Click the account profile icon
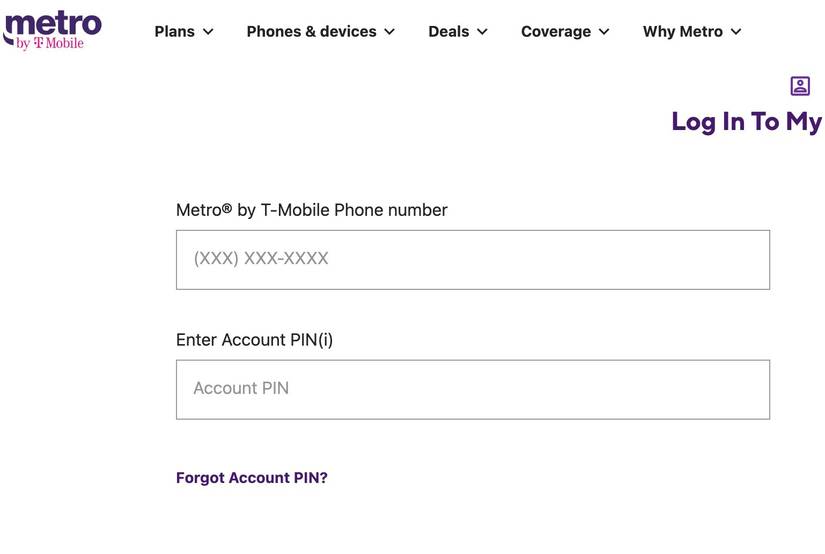Screen dimensions: 825x554 [x=800, y=86]
